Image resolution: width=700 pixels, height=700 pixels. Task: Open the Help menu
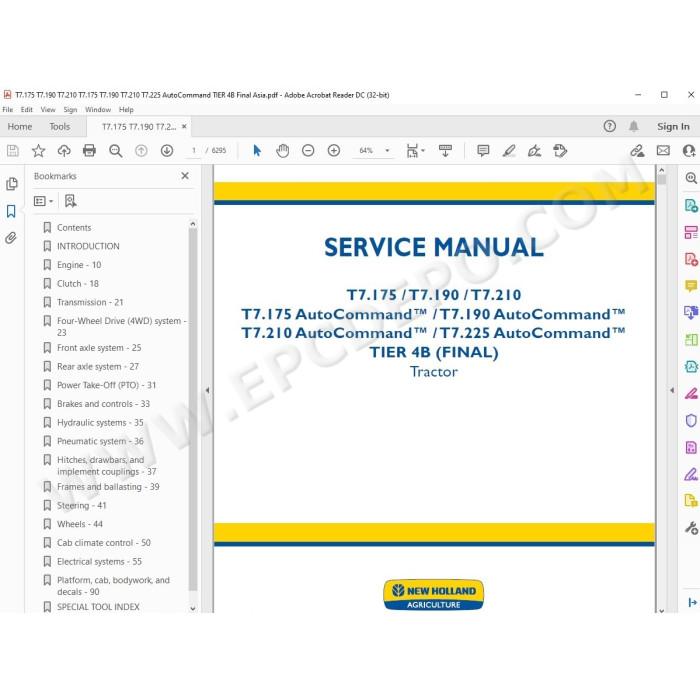[126, 109]
